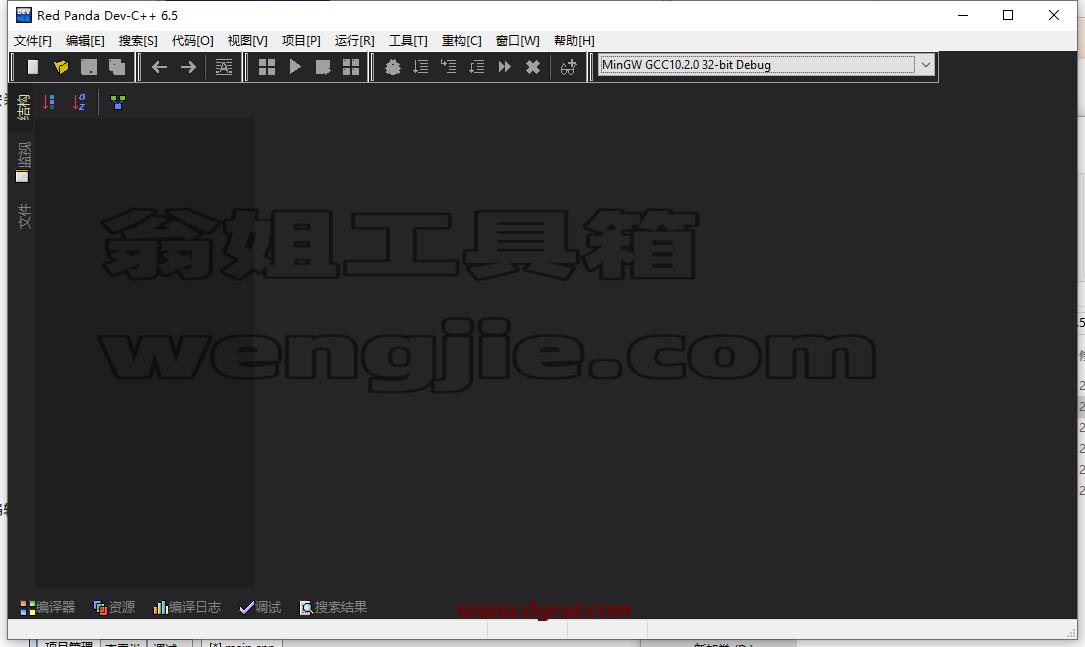Click the compile and run icon
Image resolution: width=1085 pixels, height=647 pixels.
tap(322, 67)
